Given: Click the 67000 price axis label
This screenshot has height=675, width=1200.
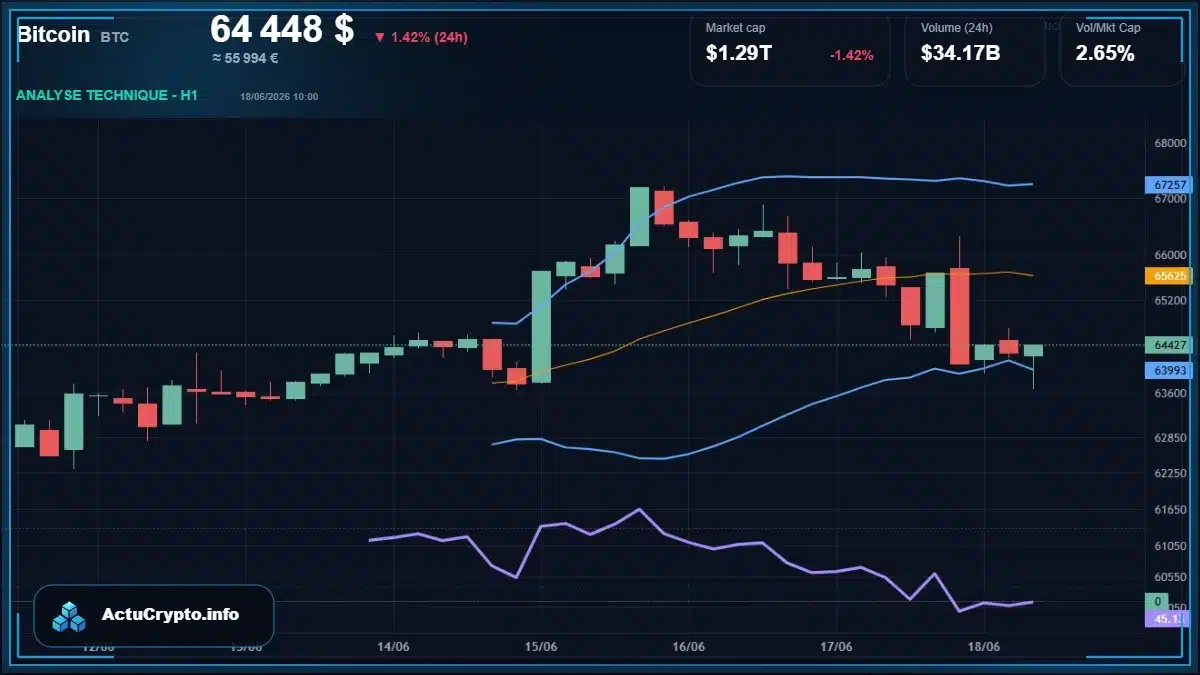Looking at the screenshot, I should pos(1170,200).
